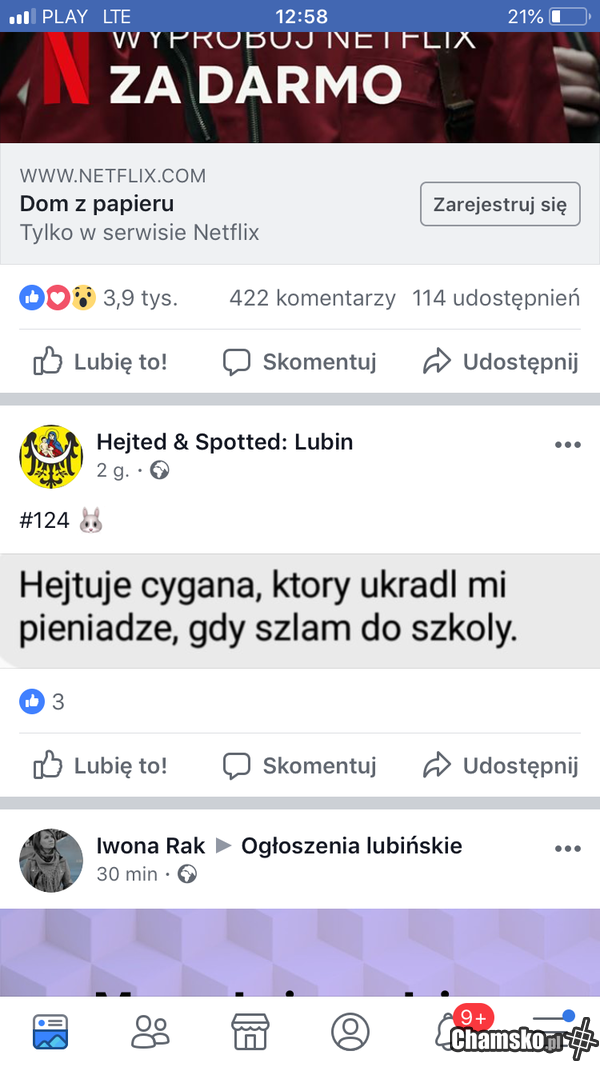The height and width of the screenshot is (1067, 600).
Task: Open the Ogłoszenia lubińskie group link
Action: coord(351,846)
